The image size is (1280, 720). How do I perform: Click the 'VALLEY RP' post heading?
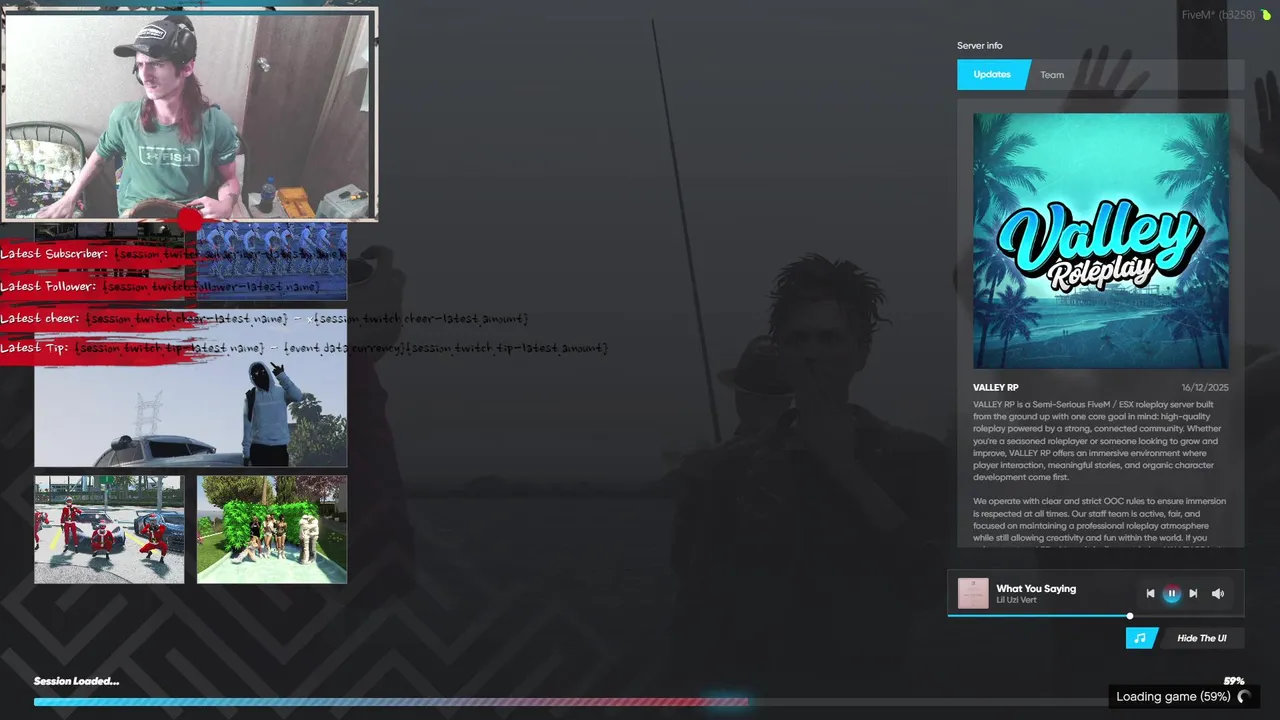coord(996,387)
